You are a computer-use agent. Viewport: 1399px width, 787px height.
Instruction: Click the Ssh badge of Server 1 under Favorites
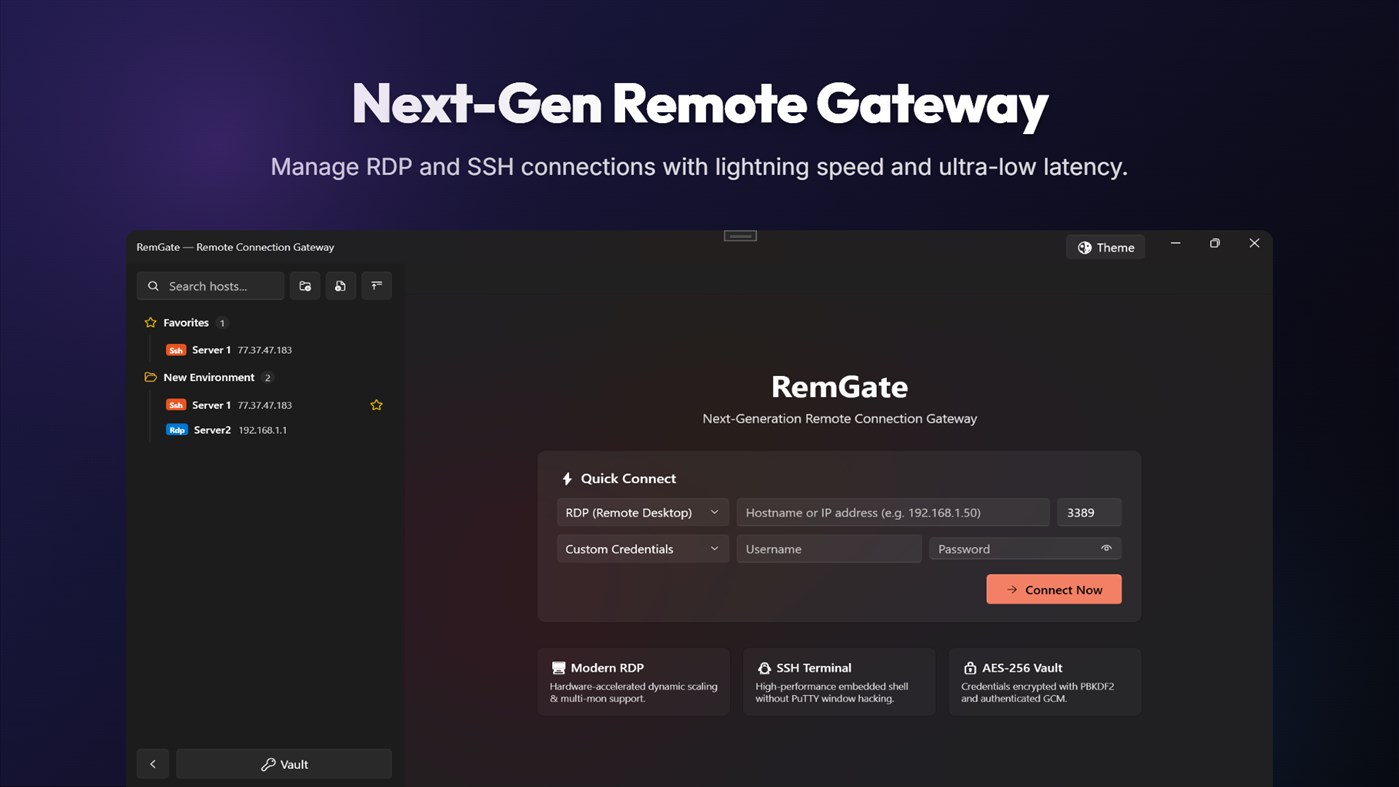click(x=176, y=350)
